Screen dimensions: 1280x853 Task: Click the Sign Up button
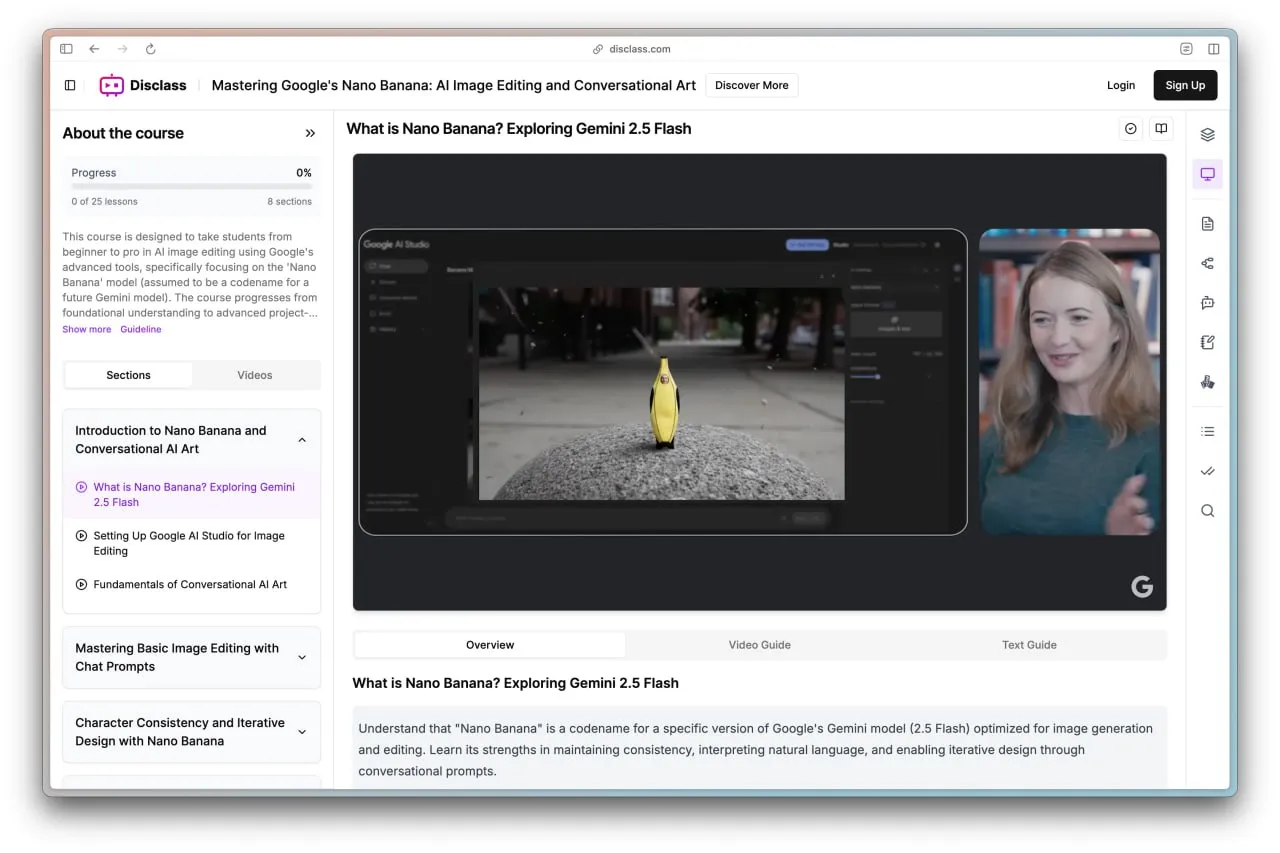click(x=1185, y=85)
